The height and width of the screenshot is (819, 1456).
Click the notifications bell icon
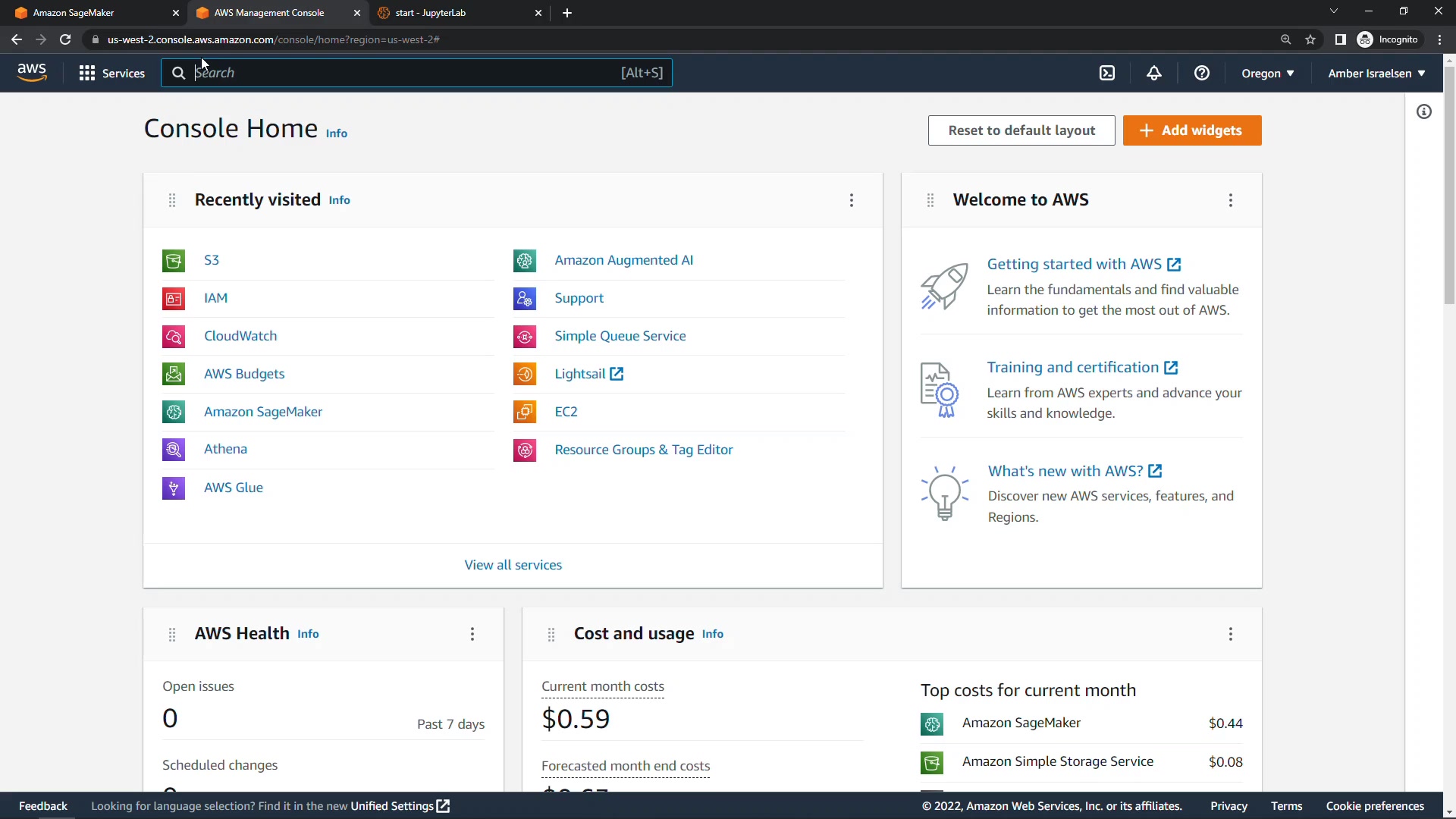(x=1153, y=73)
